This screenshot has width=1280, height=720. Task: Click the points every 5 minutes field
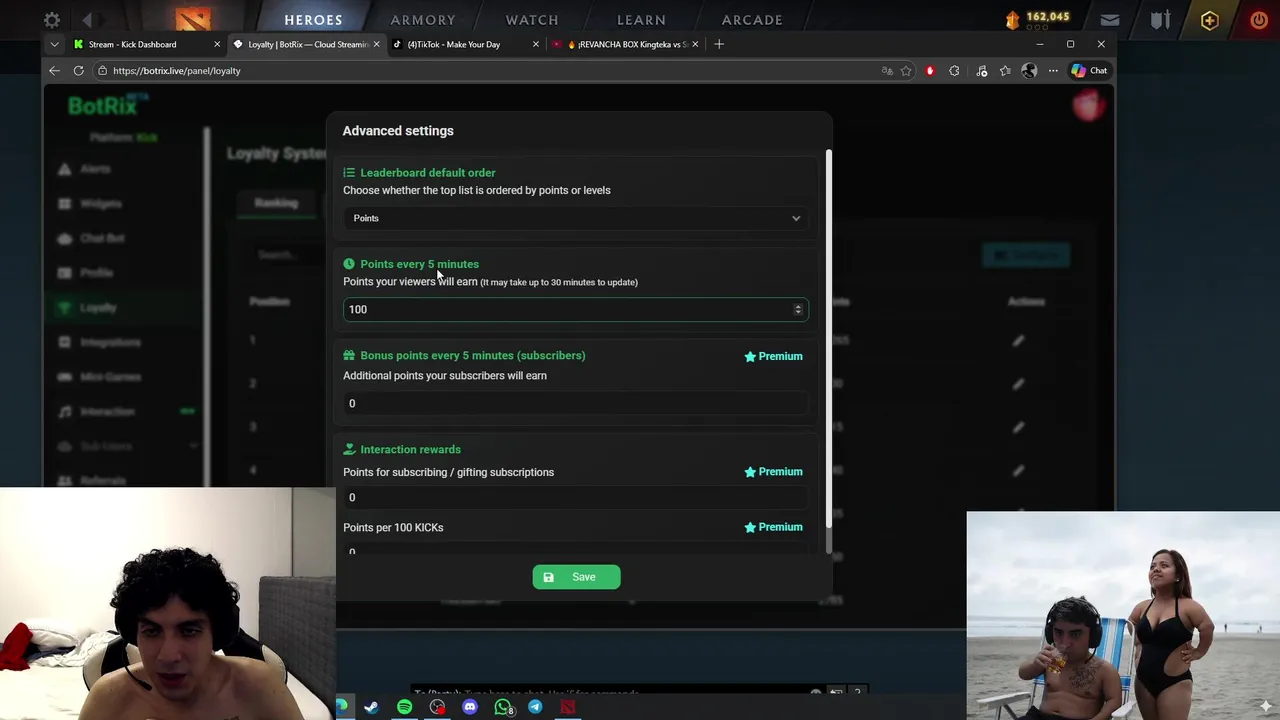pos(576,309)
